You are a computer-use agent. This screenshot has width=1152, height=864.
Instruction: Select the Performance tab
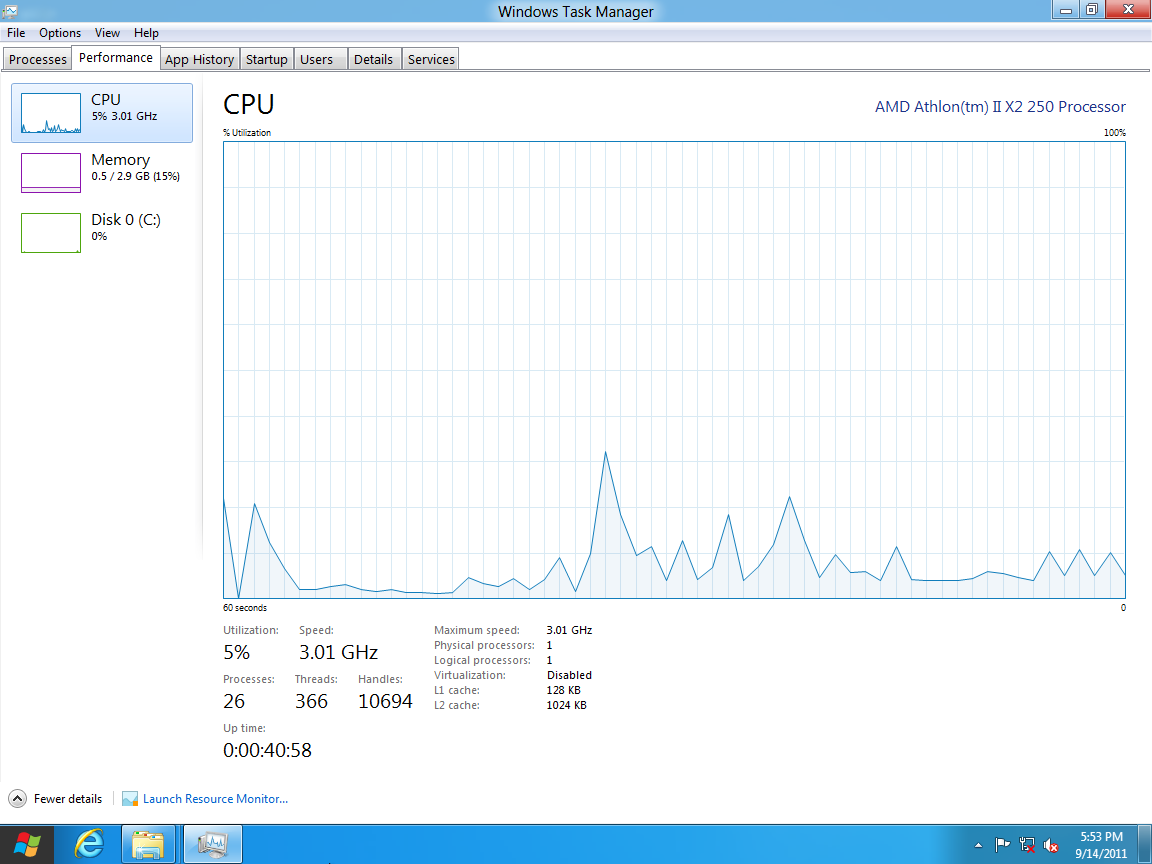(x=116, y=58)
